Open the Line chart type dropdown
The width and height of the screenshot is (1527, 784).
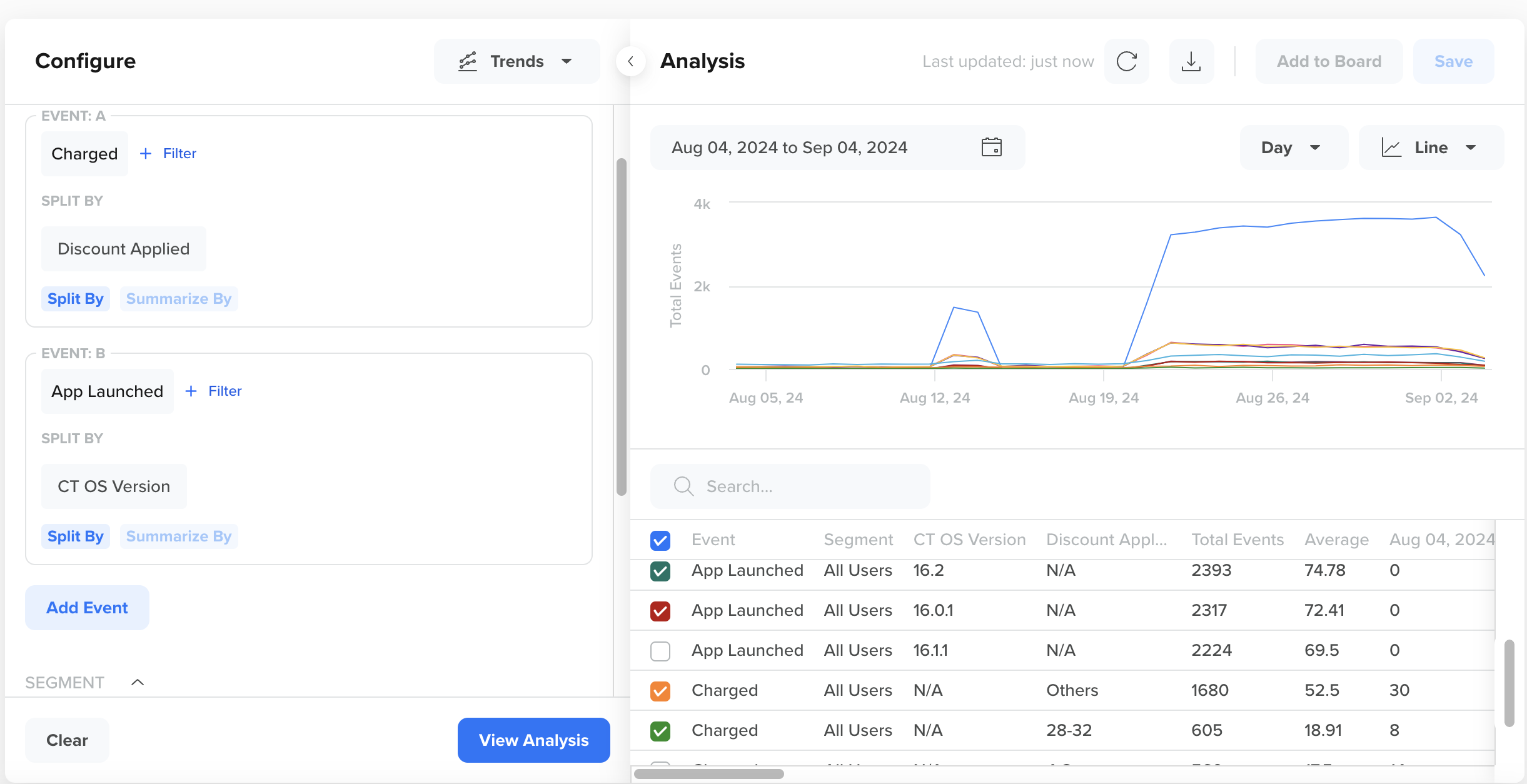click(x=1429, y=148)
